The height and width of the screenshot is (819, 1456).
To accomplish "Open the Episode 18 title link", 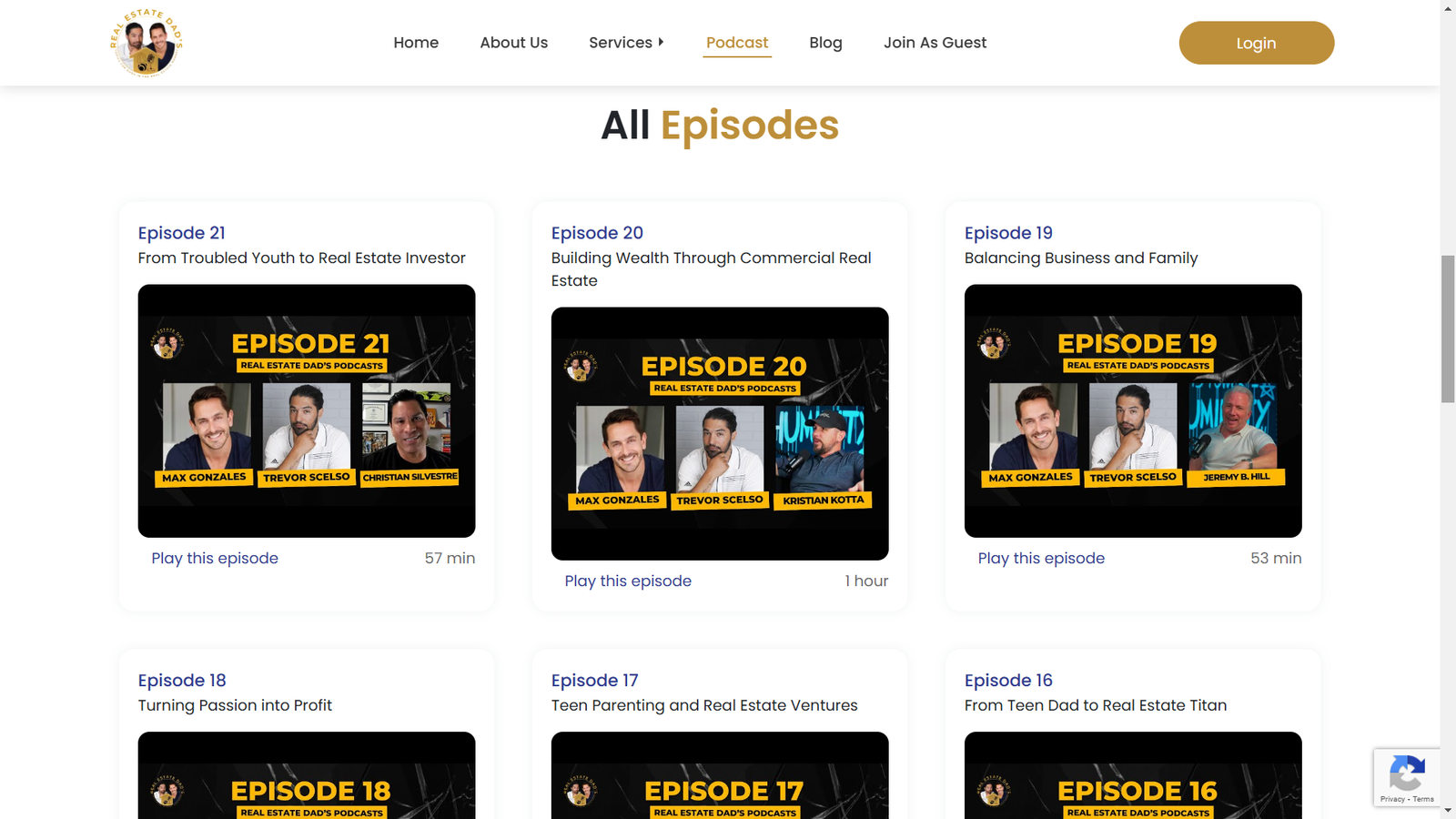I will (x=182, y=680).
